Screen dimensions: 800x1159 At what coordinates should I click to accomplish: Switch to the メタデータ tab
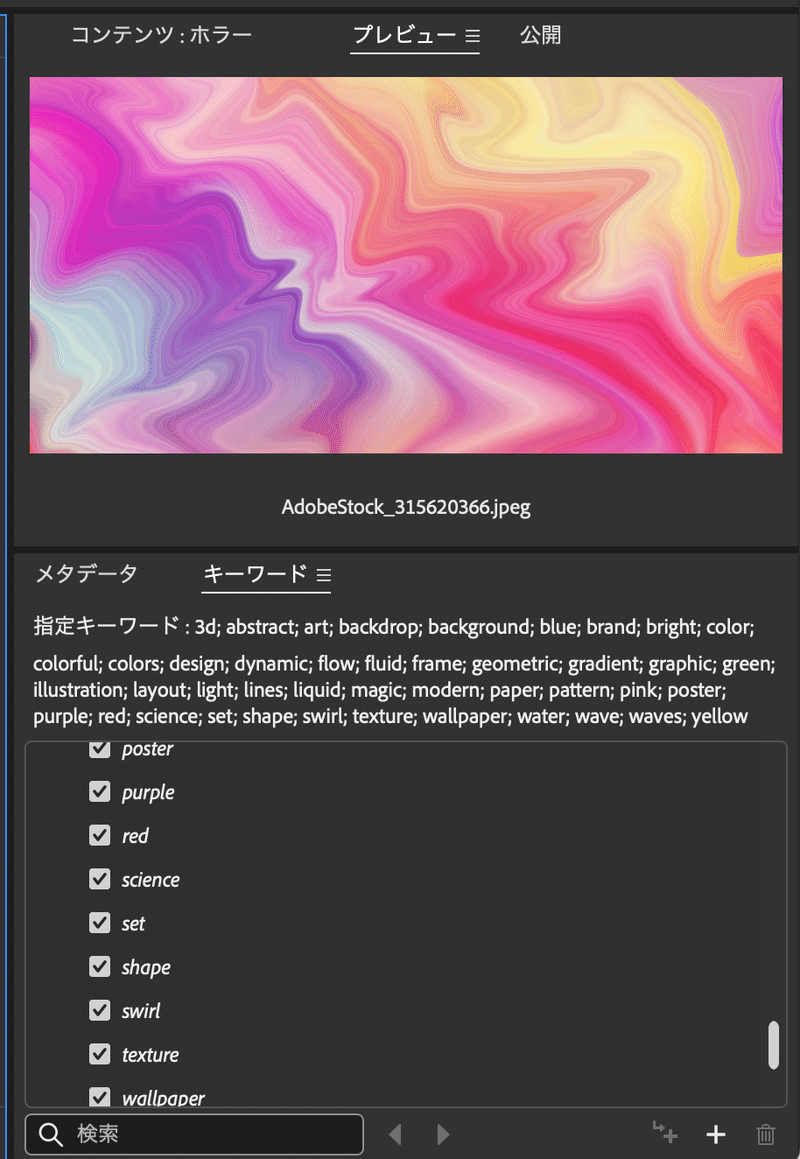click(x=87, y=574)
